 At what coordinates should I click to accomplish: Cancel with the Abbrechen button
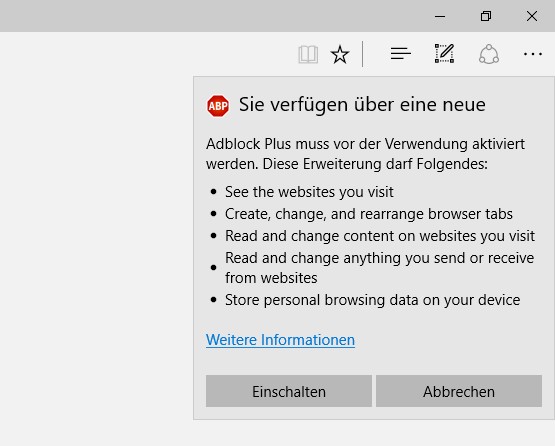459,391
